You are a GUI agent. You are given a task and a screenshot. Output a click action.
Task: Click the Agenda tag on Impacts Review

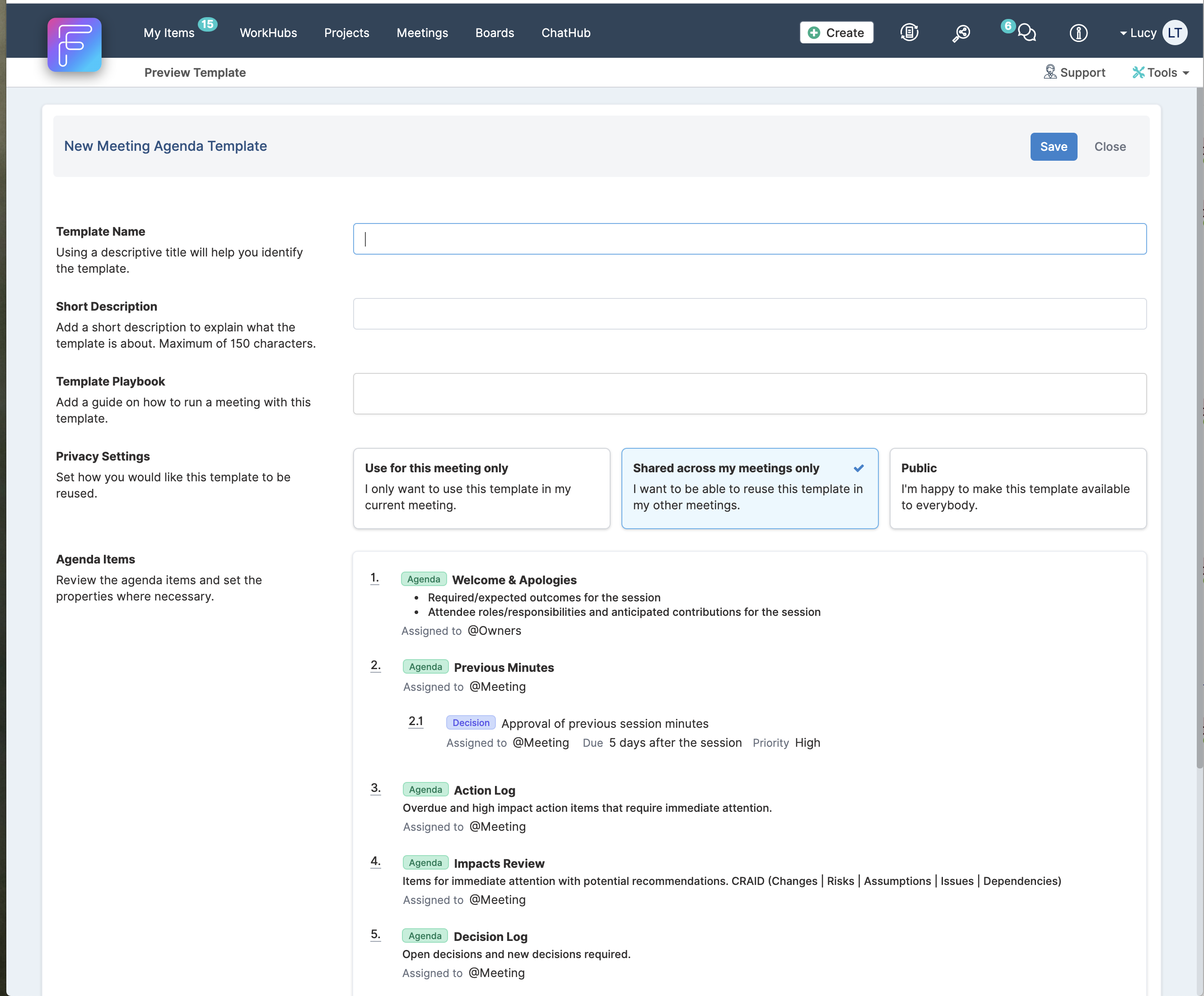[425, 863]
